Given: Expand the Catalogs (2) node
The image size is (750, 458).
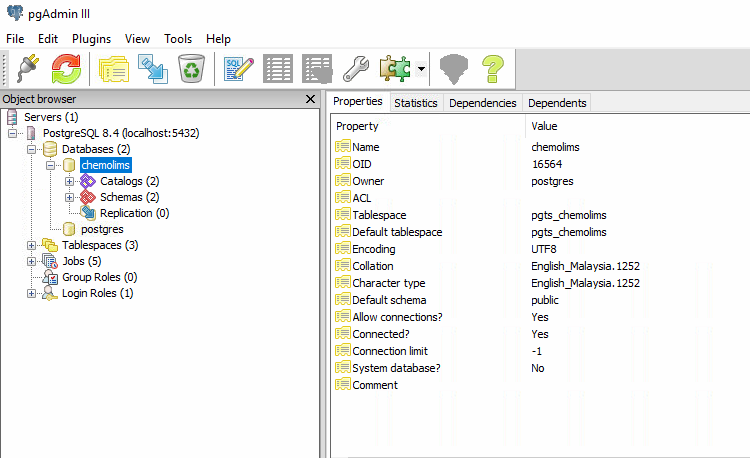Looking at the screenshot, I should [69, 181].
